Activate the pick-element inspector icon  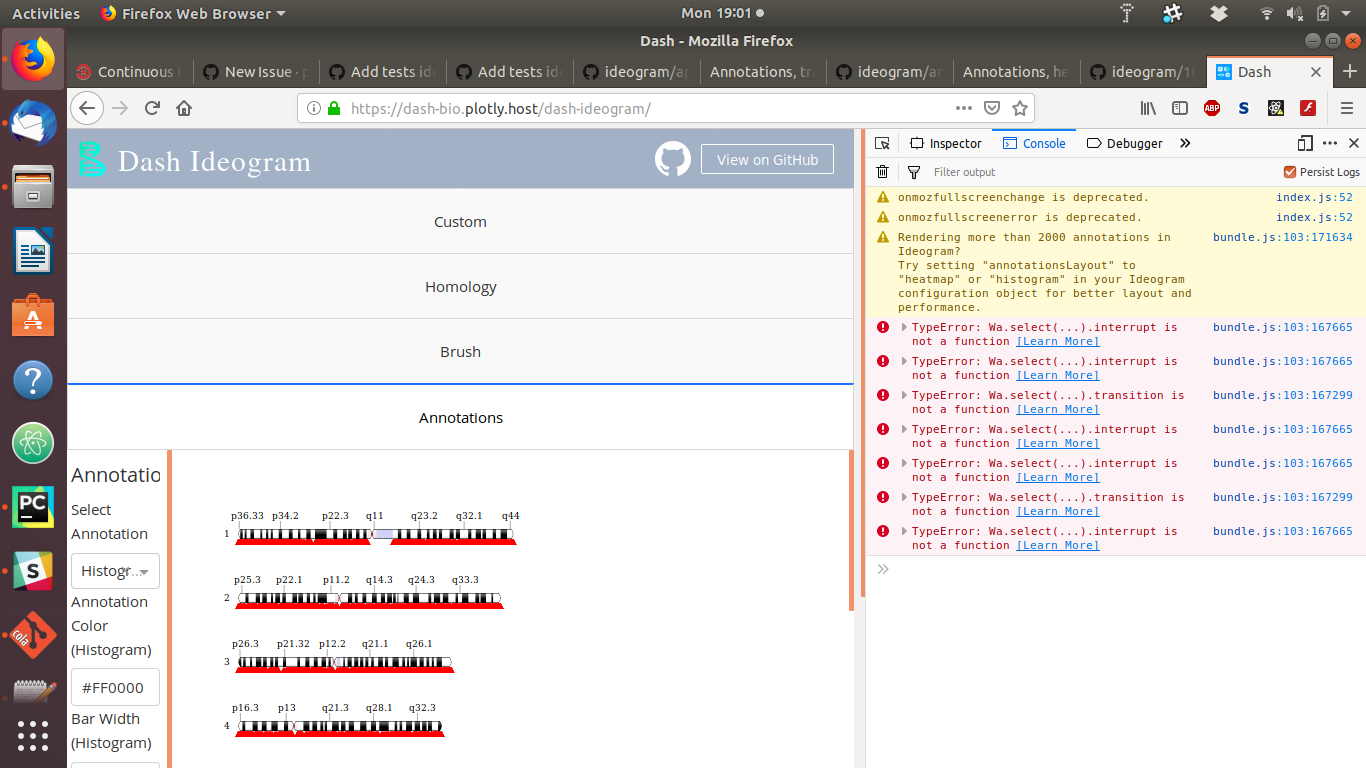click(x=883, y=143)
